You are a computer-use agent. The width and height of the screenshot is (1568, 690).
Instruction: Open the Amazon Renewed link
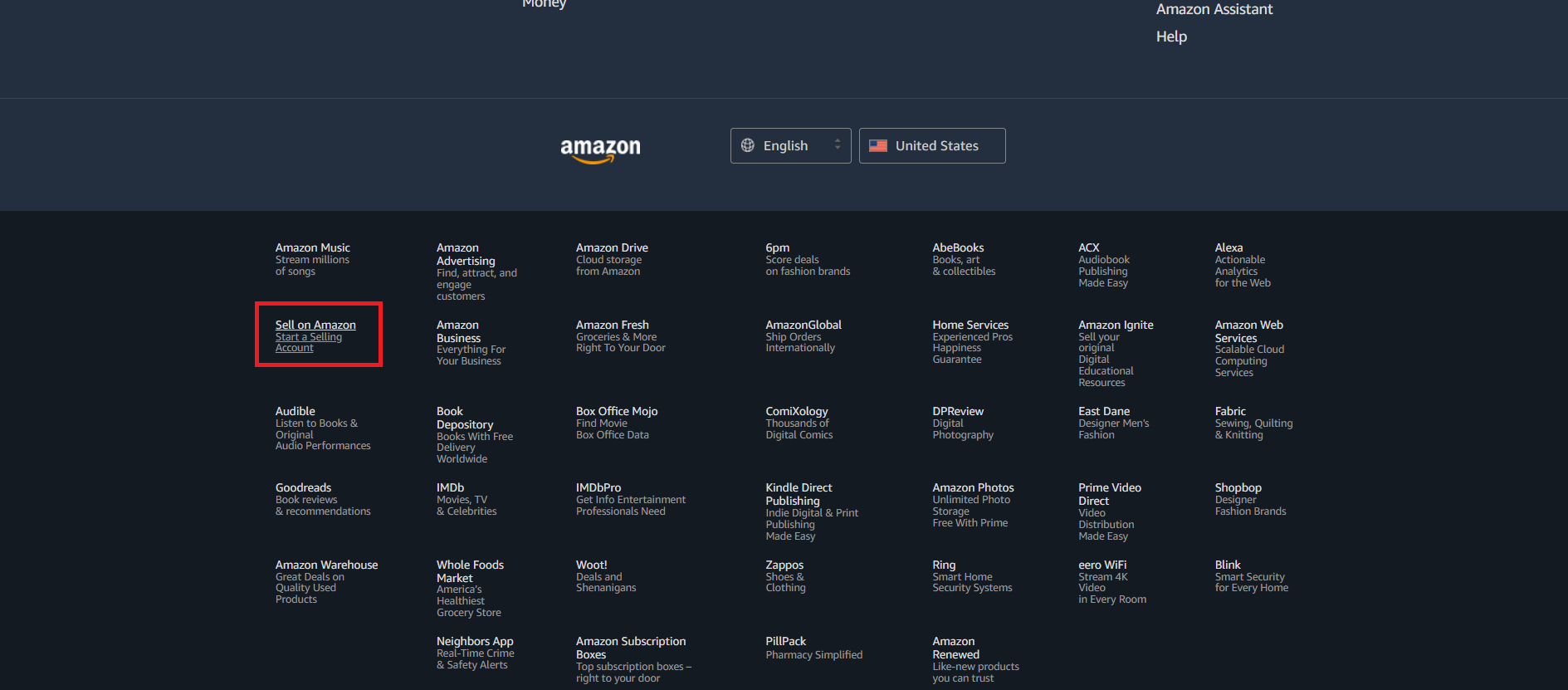pos(975,659)
